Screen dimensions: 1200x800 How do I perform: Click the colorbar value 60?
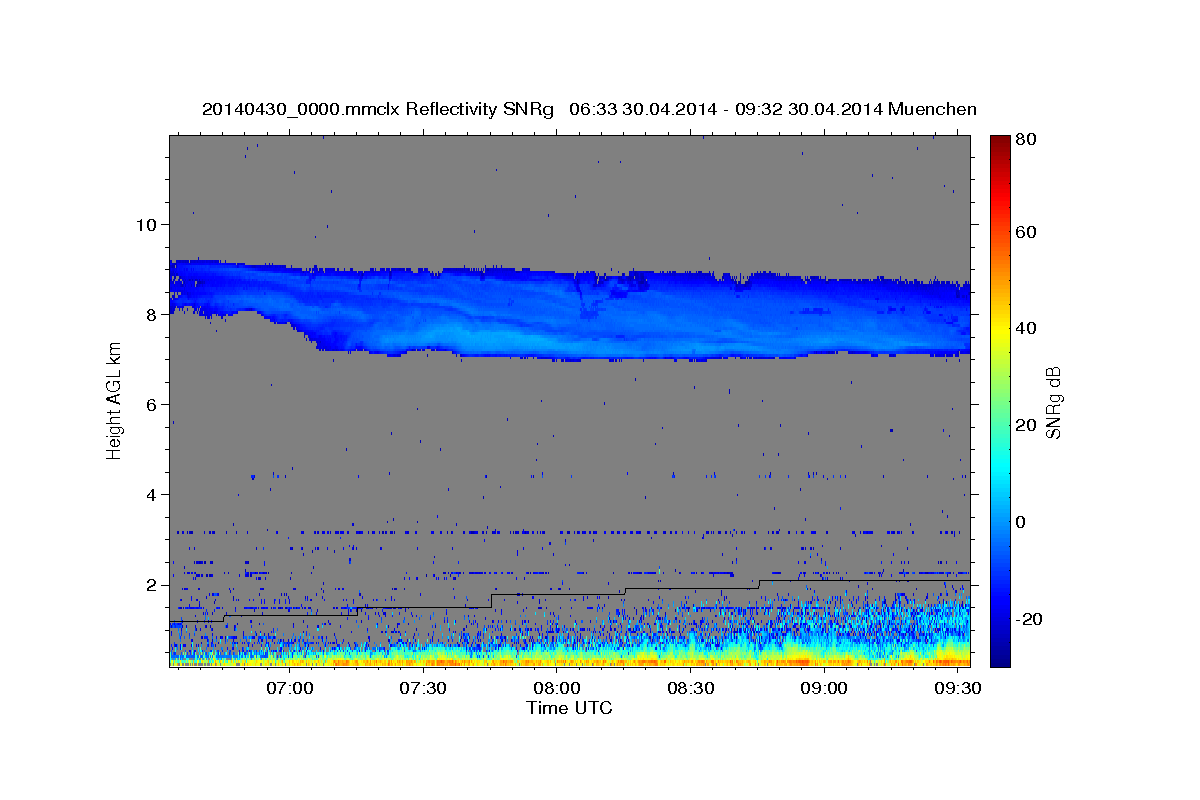(1024, 232)
